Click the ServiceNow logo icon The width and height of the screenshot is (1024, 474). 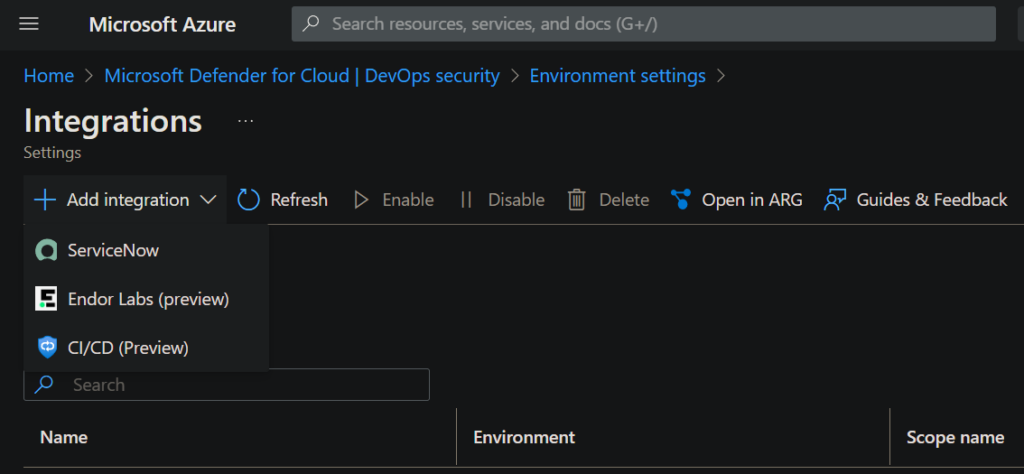(46, 251)
